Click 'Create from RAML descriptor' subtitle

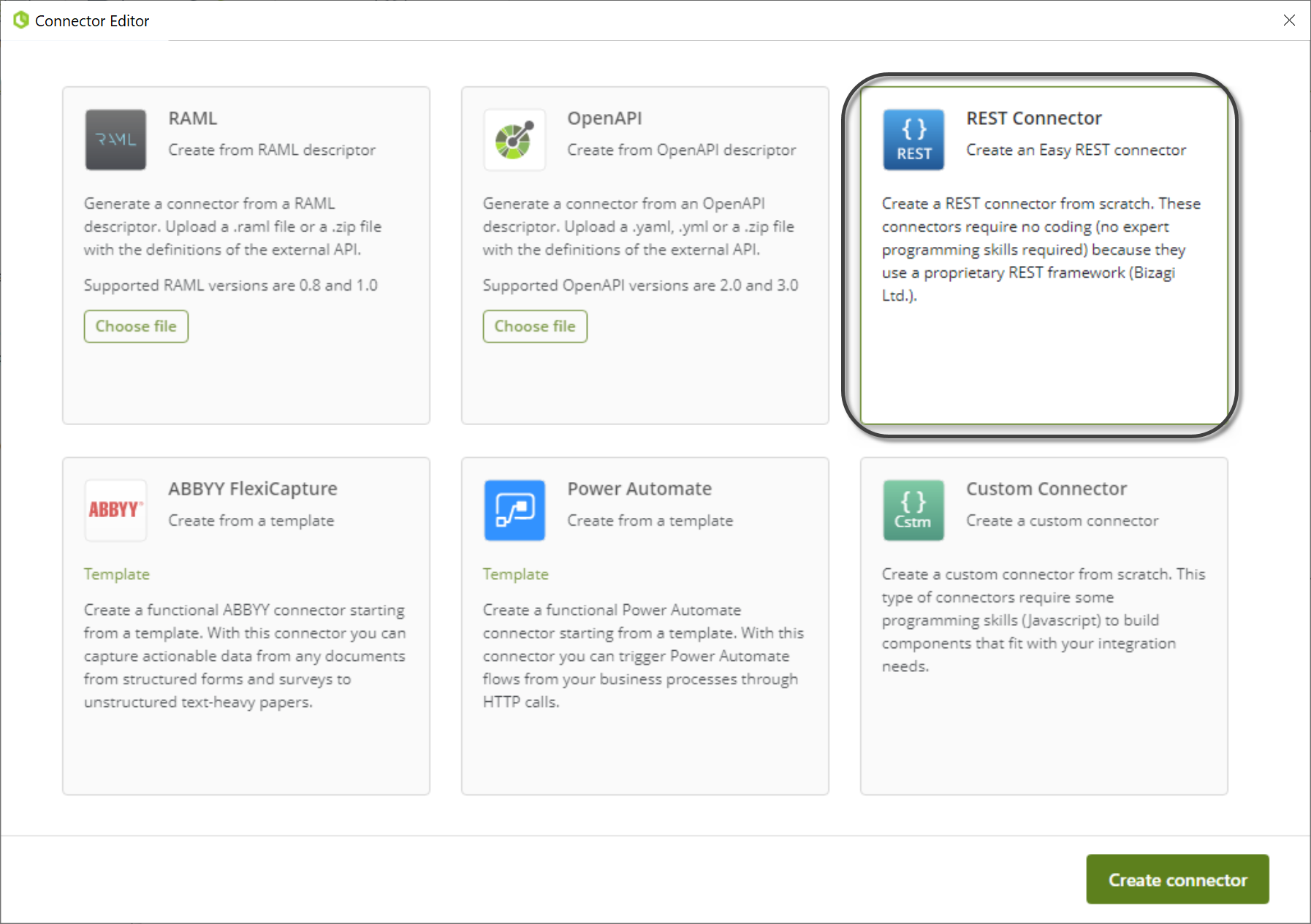(x=272, y=150)
